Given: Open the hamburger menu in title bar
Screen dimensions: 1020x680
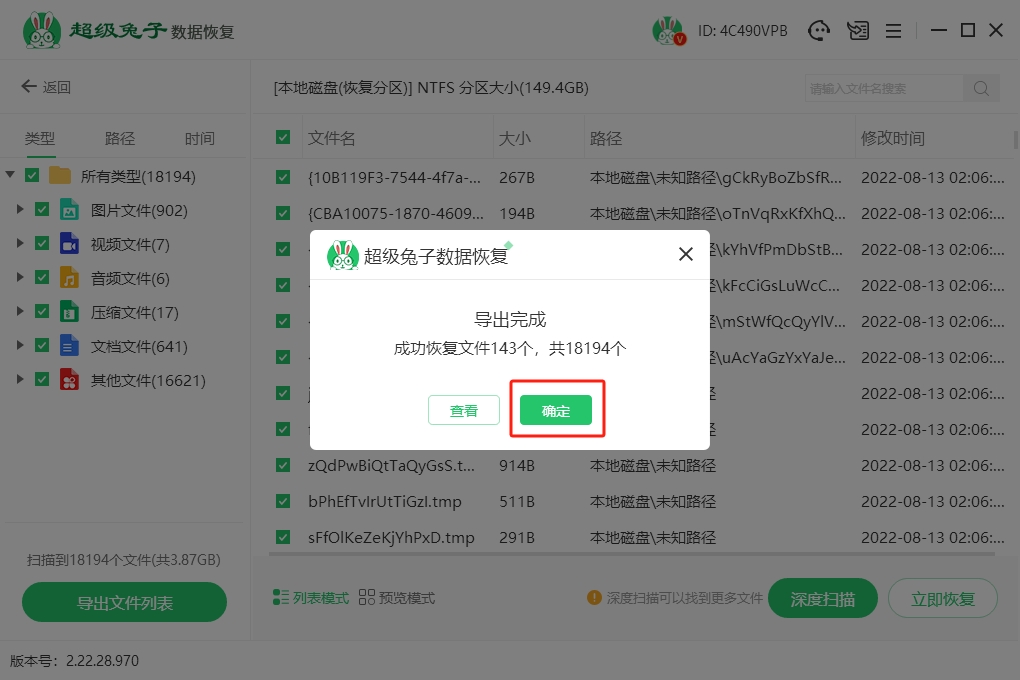Looking at the screenshot, I should [x=894, y=31].
